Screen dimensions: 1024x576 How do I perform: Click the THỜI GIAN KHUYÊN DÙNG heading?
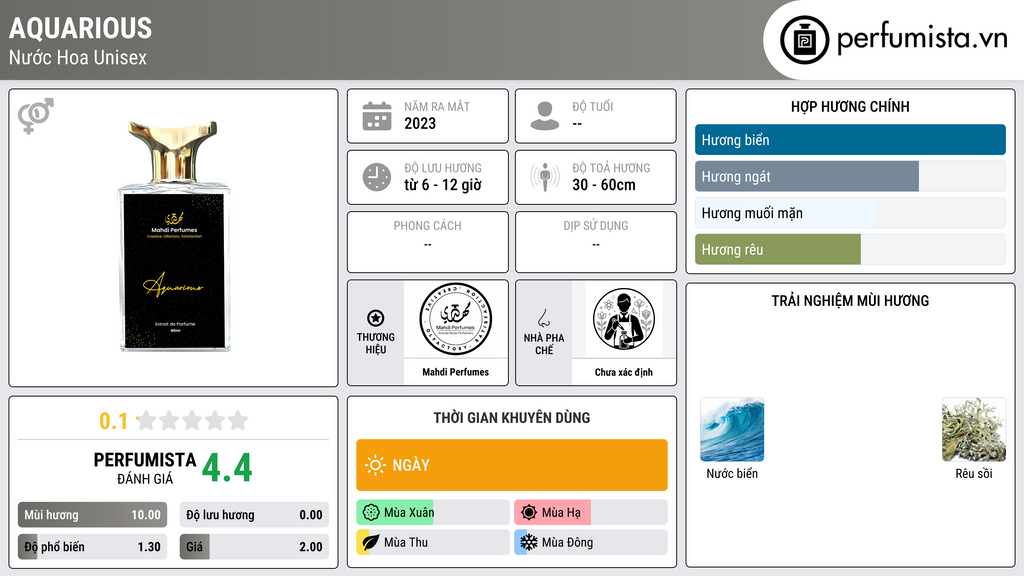[x=512, y=418]
